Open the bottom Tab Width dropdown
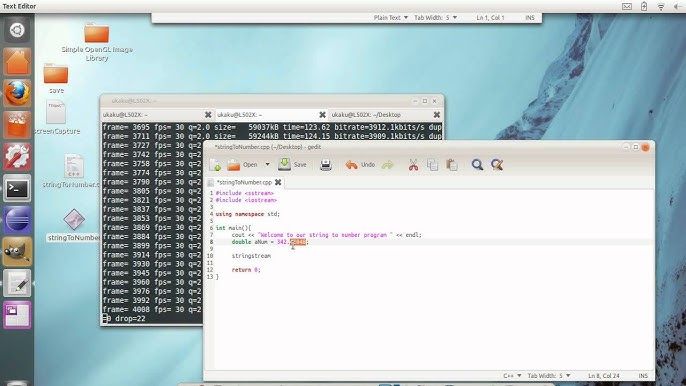This screenshot has height=386, width=686. (x=549, y=375)
